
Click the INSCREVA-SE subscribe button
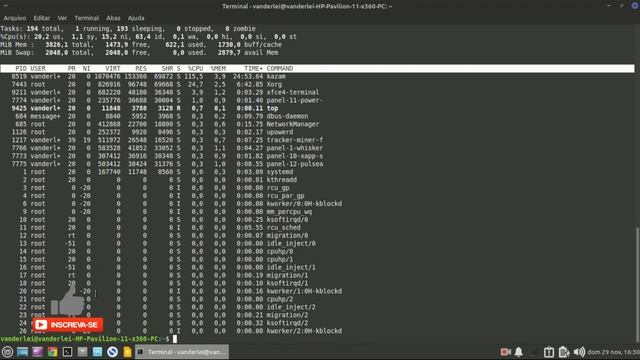[68, 325]
